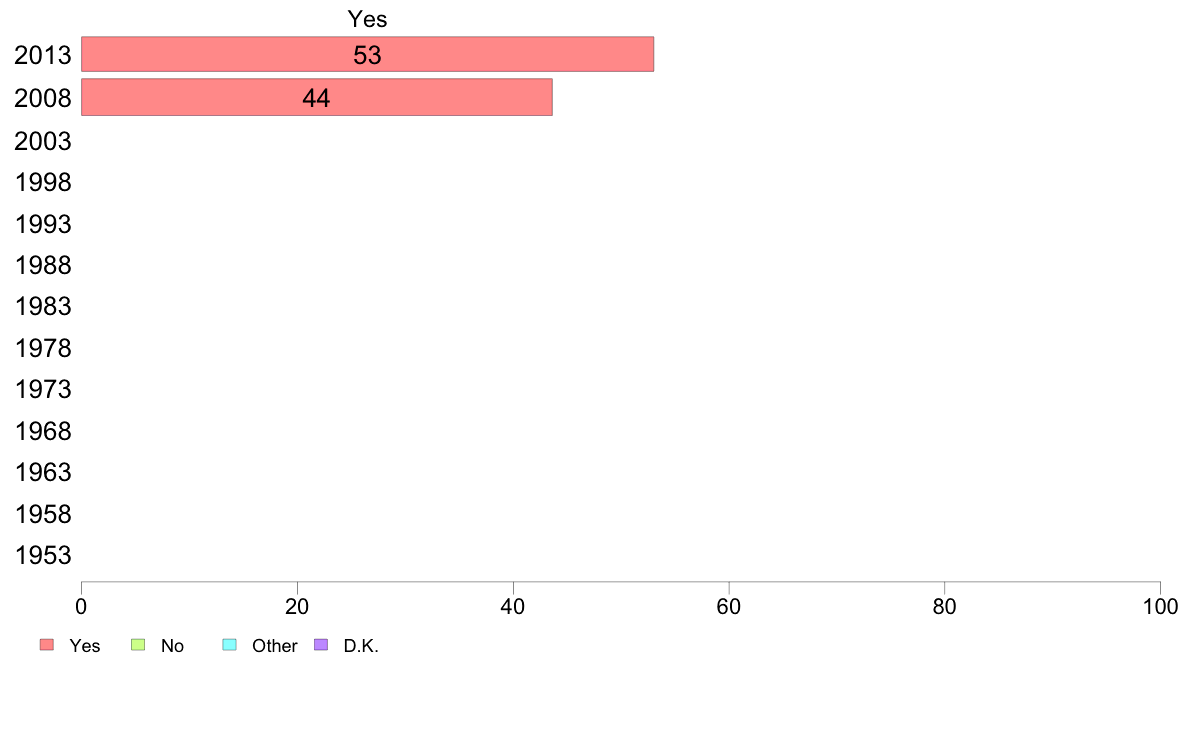Click the D.K. legend text
This screenshot has height=736, width=1188.
click(x=361, y=646)
